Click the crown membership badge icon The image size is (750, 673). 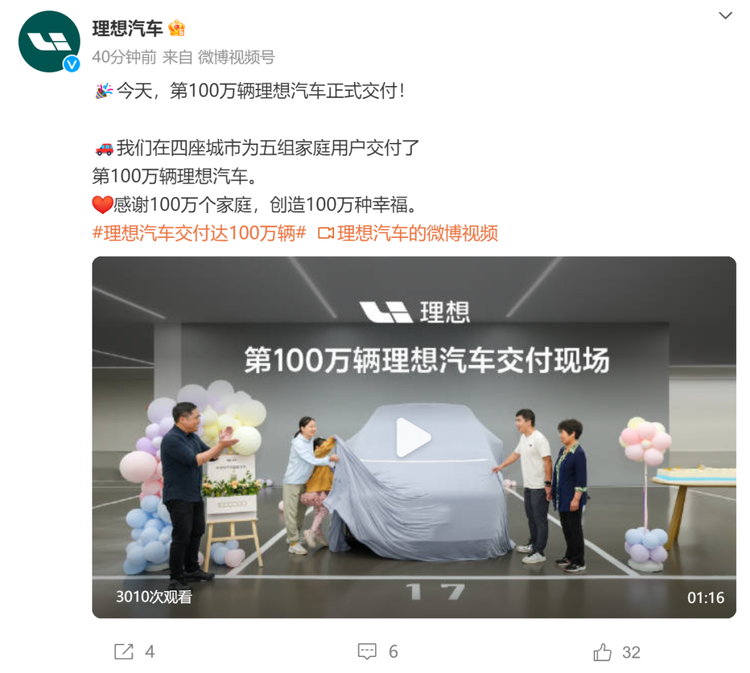[x=176, y=28]
